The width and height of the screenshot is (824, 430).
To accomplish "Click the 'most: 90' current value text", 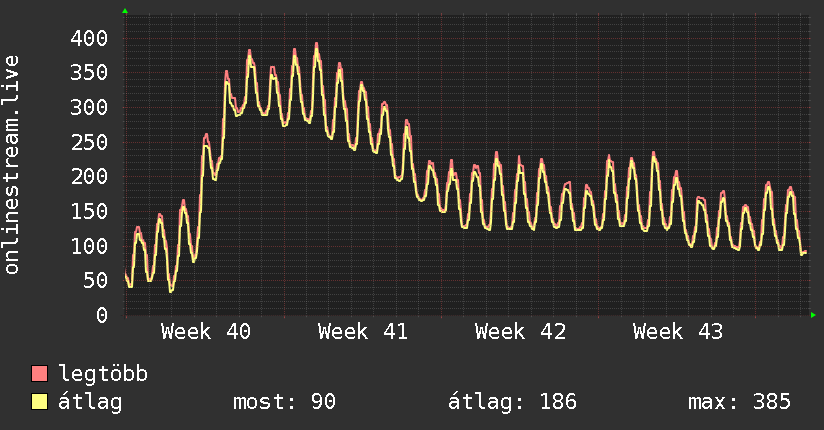I will coord(284,402).
